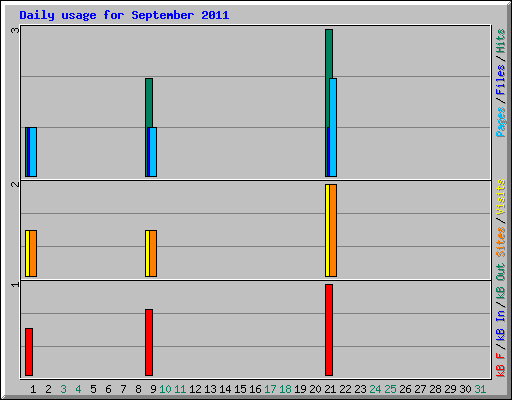Click green day 3 on the x-axis
The height and width of the screenshot is (400, 512).
click(63, 389)
